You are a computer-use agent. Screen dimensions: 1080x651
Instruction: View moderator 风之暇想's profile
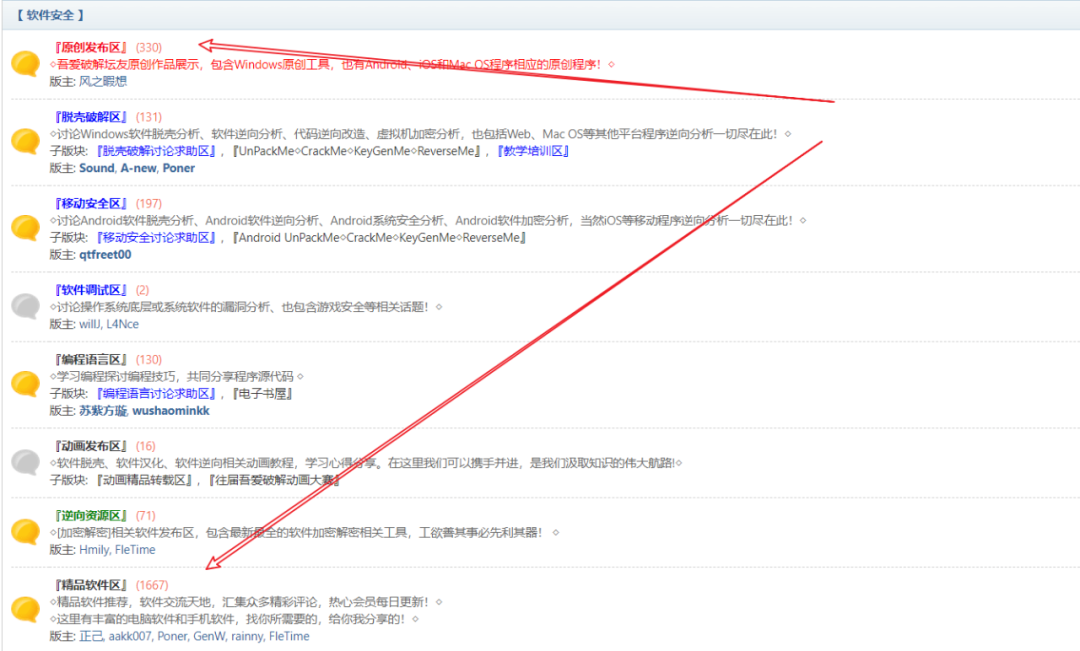click(x=103, y=82)
